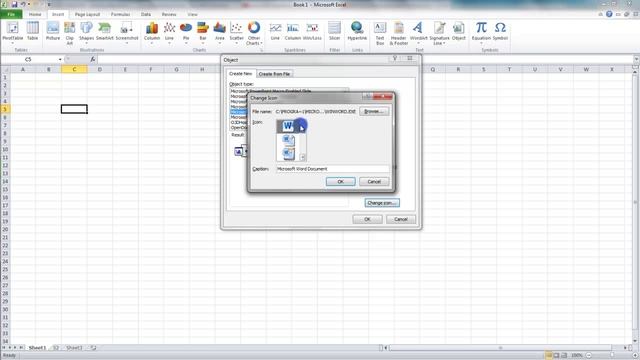This screenshot has height=360, width=640.
Task: Open the Home ribbon tab
Action: pos(35,14)
